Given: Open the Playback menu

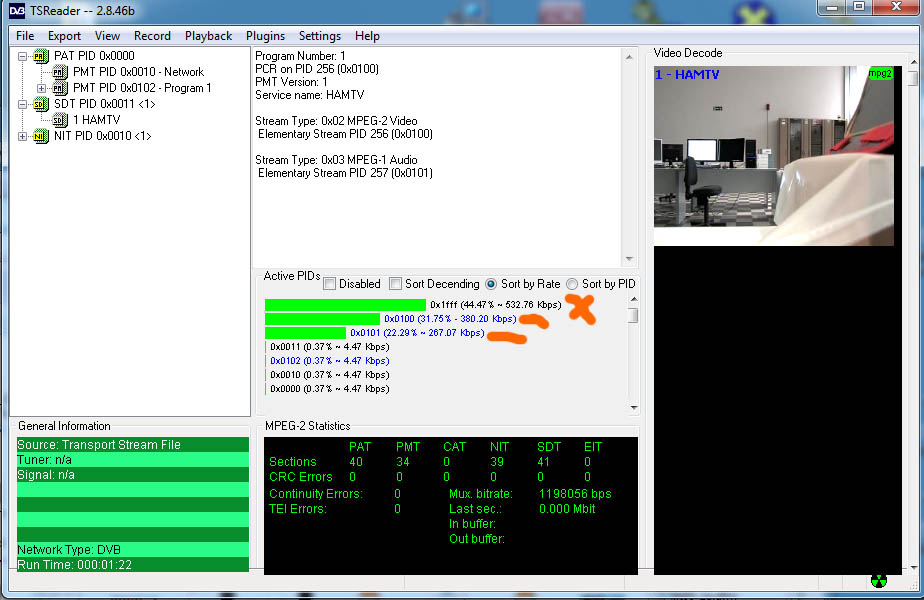Looking at the screenshot, I should pos(208,36).
